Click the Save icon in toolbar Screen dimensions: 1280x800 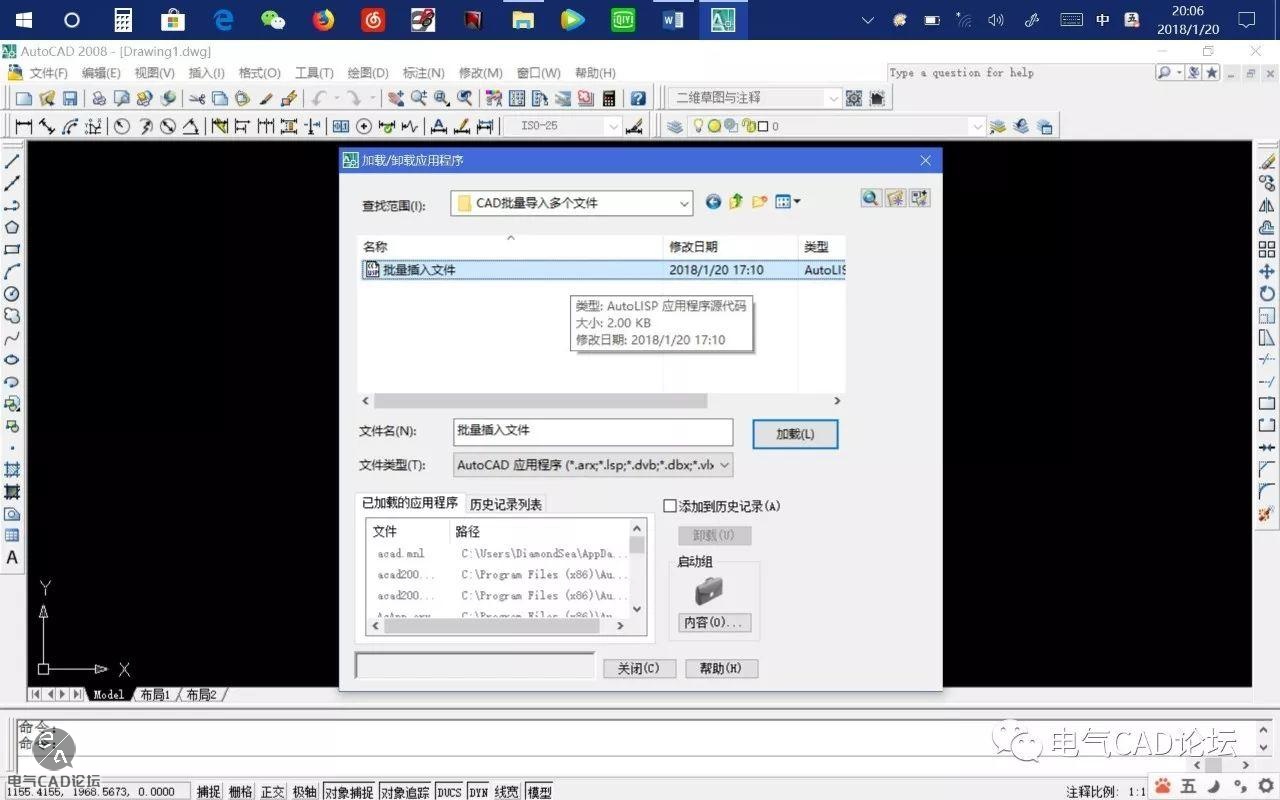click(70, 98)
